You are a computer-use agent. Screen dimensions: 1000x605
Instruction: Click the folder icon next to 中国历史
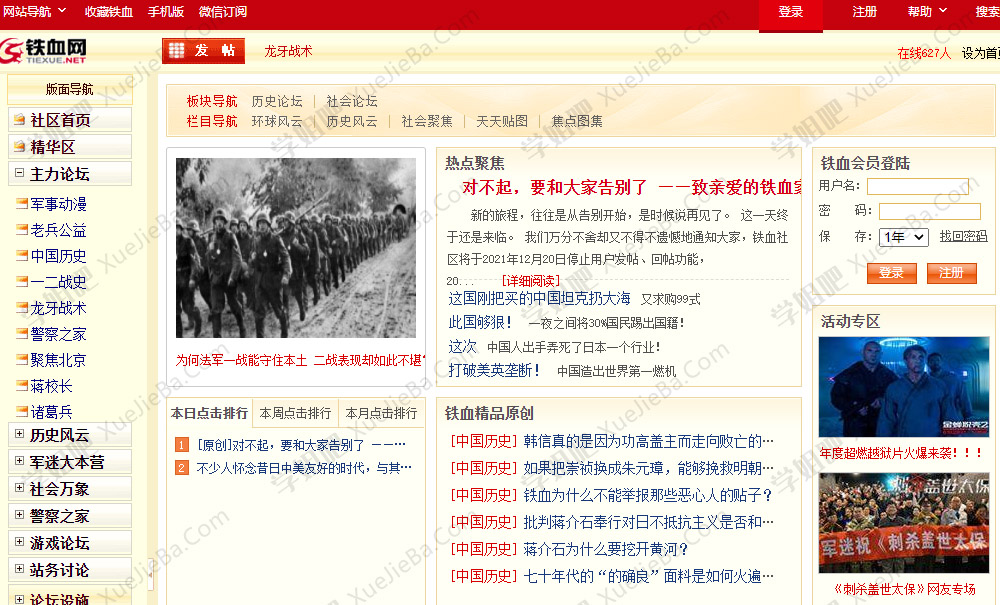22,256
